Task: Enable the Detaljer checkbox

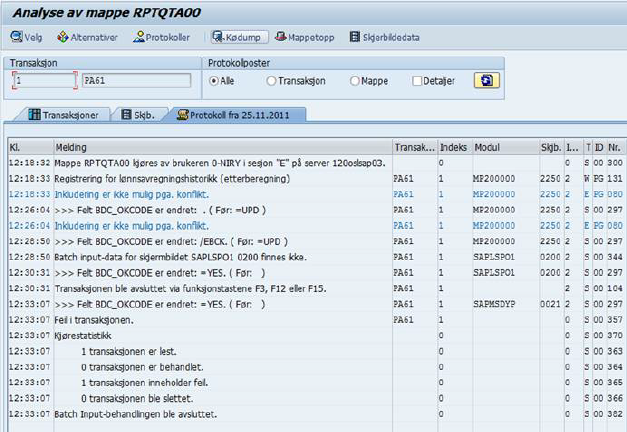Action: pos(417,81)
